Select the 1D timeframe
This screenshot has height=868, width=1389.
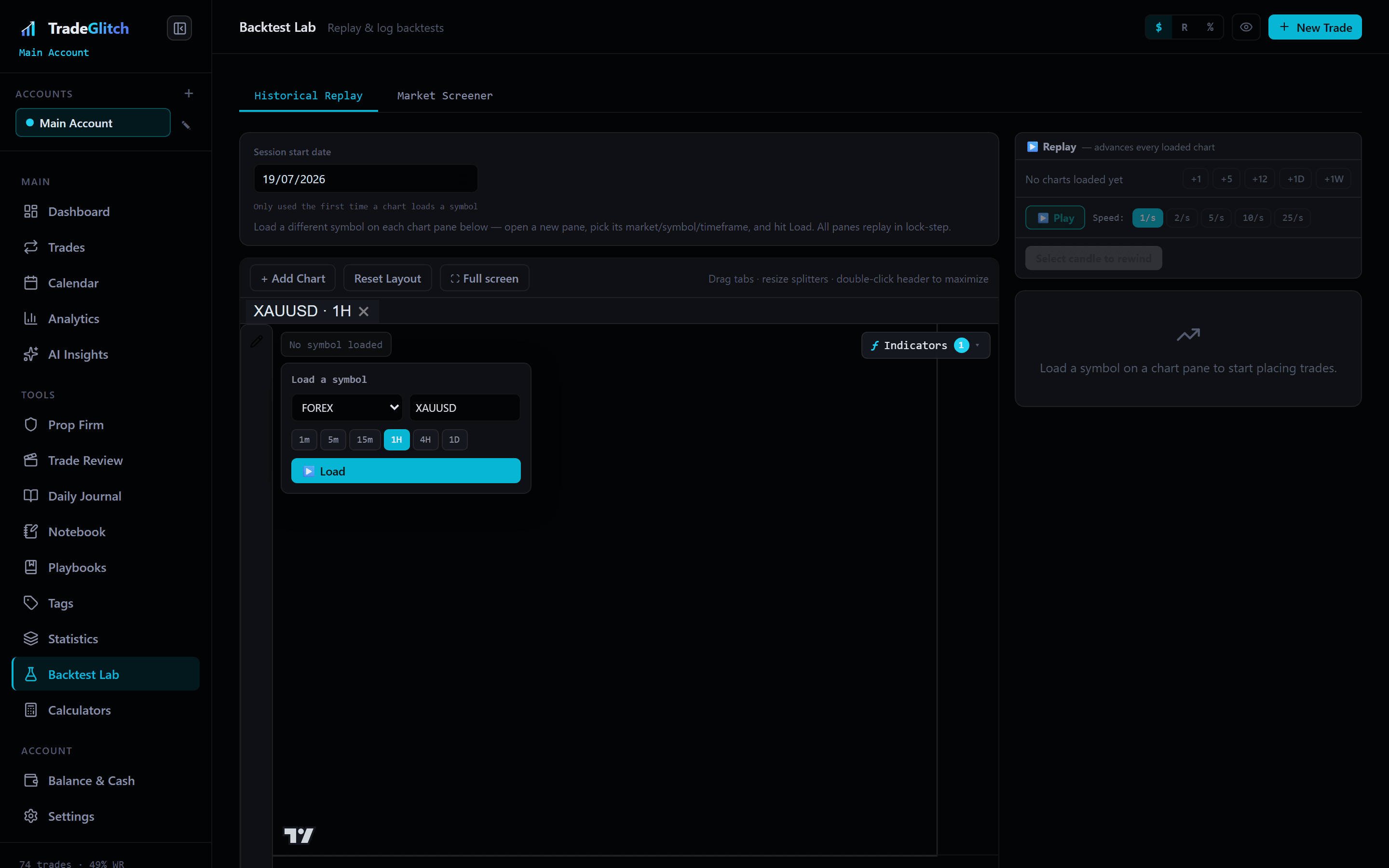[454, 440]
